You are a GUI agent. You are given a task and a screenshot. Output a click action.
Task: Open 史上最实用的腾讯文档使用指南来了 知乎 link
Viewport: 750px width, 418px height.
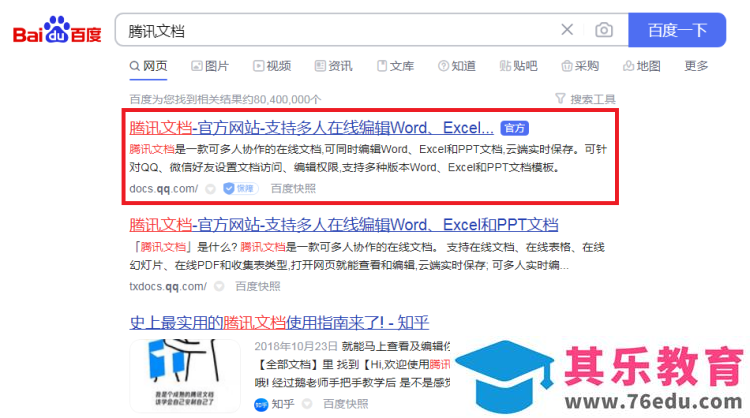279,323
